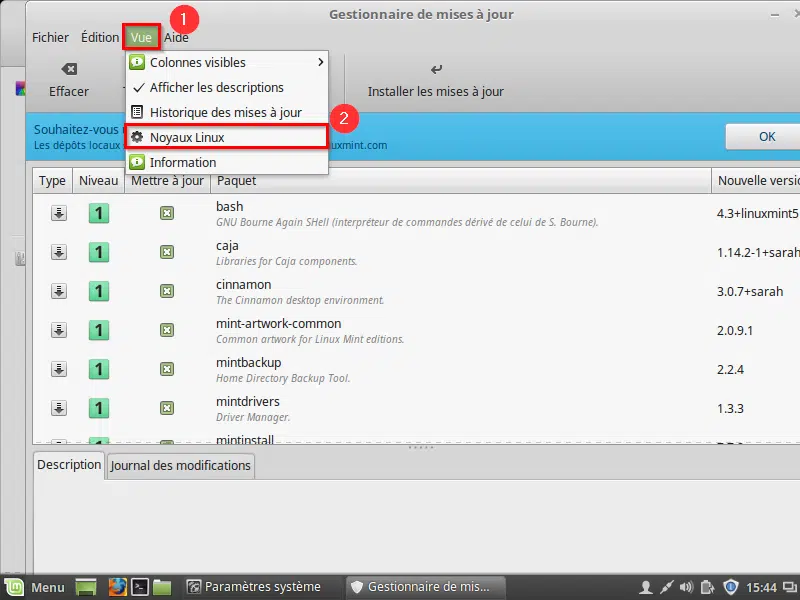Click the show desktop taskbar icon
Image resolution: width=800 pixels, height=600 pixels.
point(86,587)
